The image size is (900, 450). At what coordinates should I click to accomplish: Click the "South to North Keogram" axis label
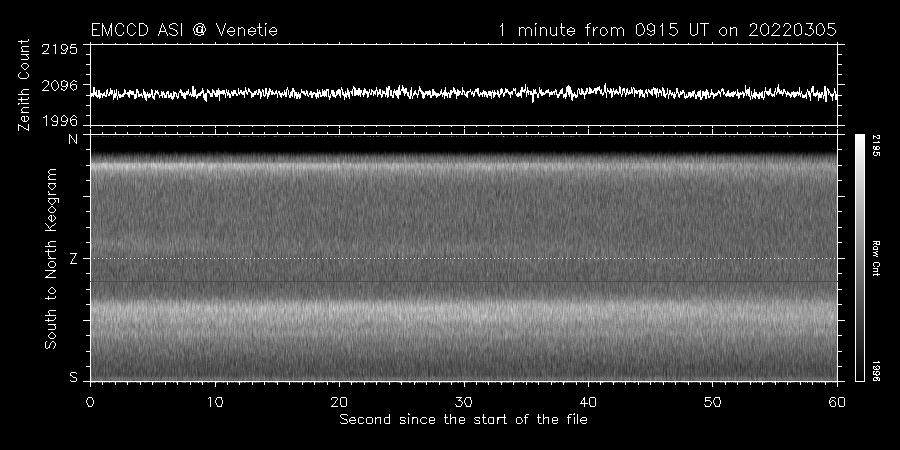(x=51, y=258)
